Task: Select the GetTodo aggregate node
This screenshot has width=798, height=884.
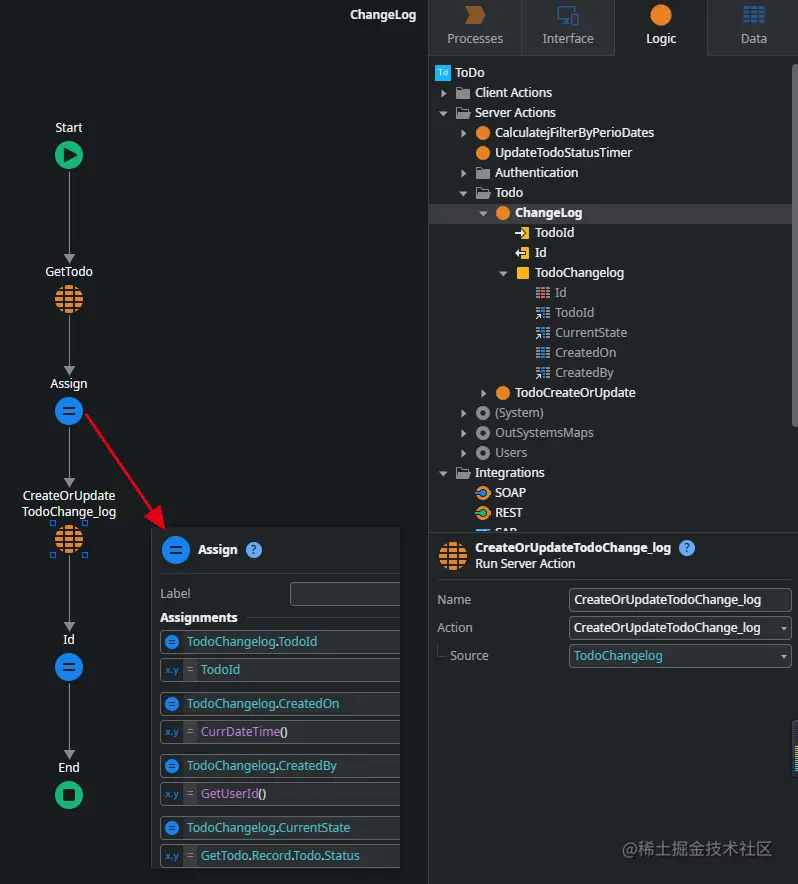Action: 69,299
